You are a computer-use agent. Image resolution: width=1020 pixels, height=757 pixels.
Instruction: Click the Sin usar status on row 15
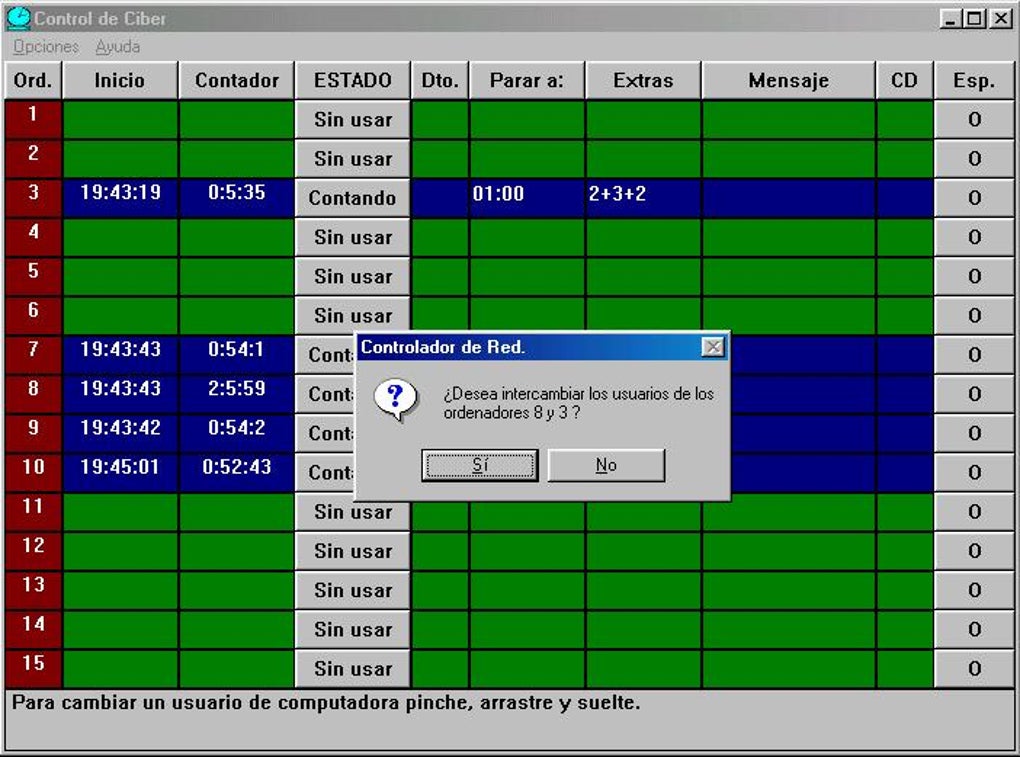352,668
